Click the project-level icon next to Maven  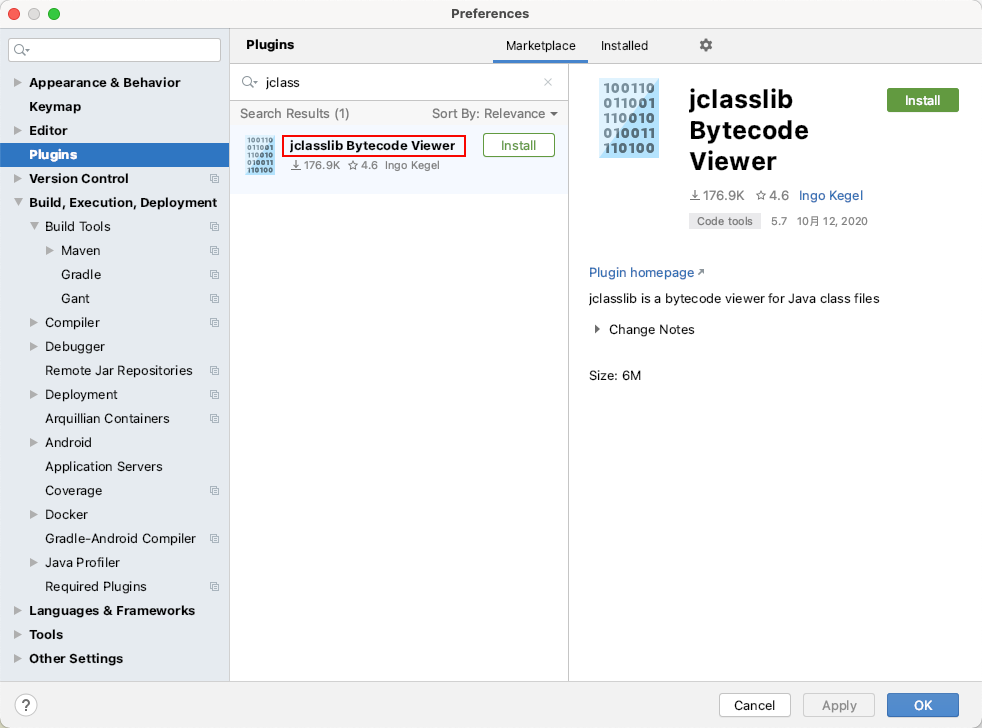point(214,251)
